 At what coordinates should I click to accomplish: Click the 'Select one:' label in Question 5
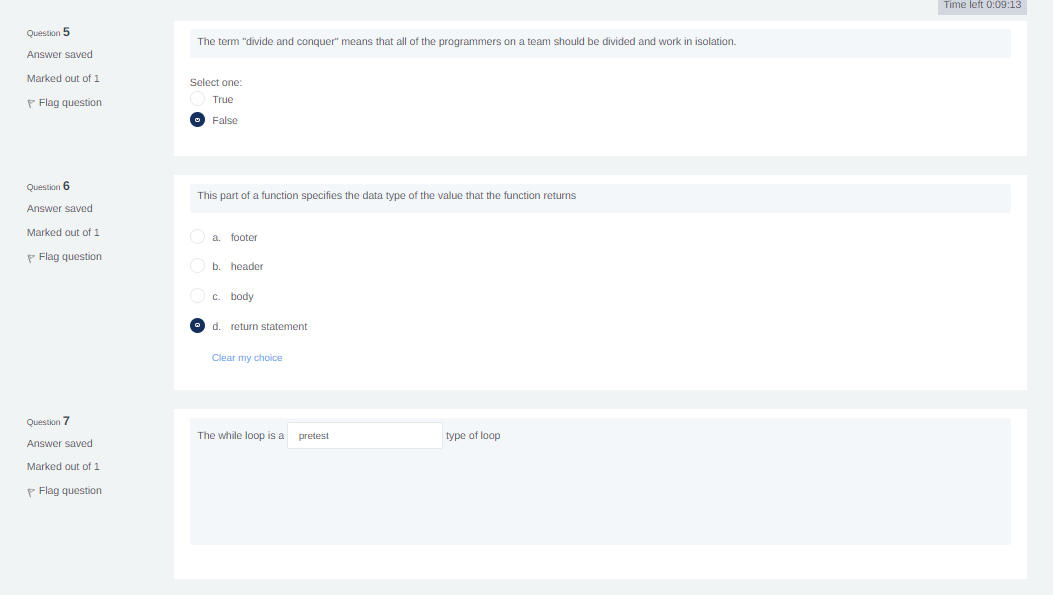pos(216,83)
